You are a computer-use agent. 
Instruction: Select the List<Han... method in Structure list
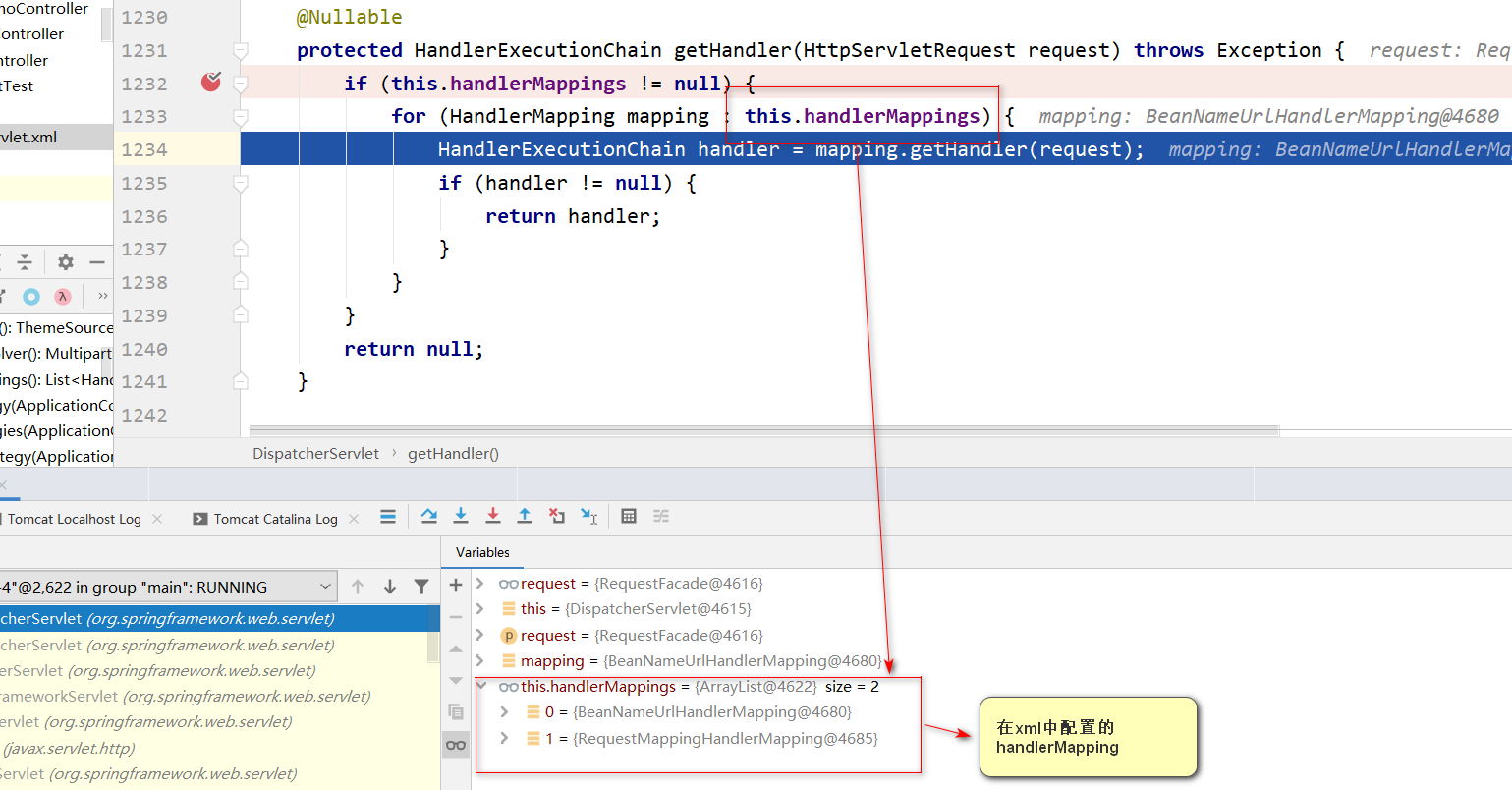point(56,379)
